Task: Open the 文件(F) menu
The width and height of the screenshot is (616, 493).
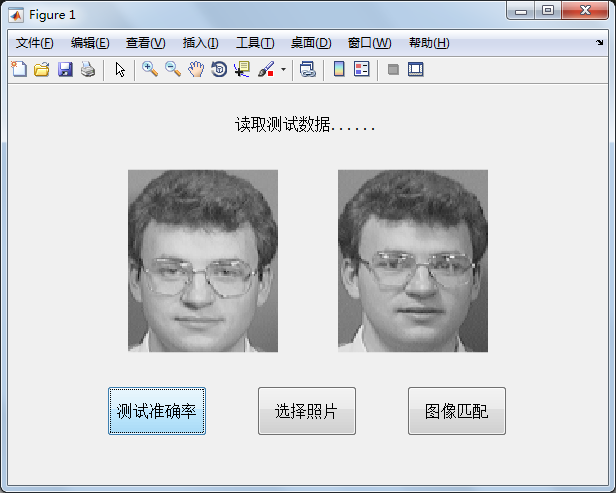Action: click(x=35, y=43)
